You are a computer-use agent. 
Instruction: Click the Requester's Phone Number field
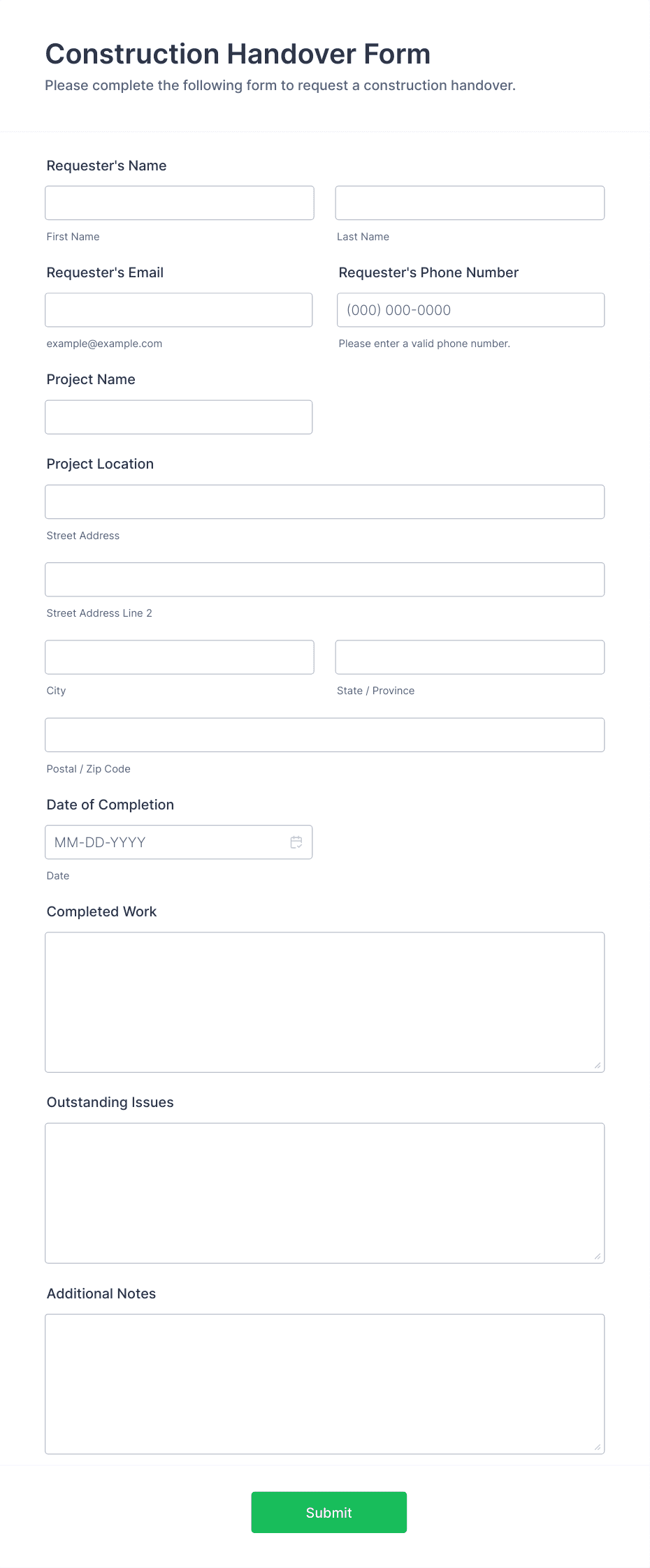tap(471, 310)
